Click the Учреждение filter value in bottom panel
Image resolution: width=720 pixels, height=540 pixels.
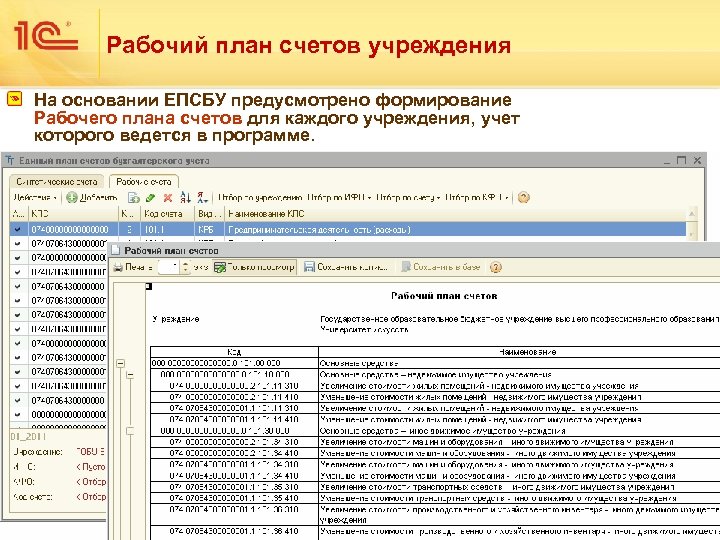[91, 452]
